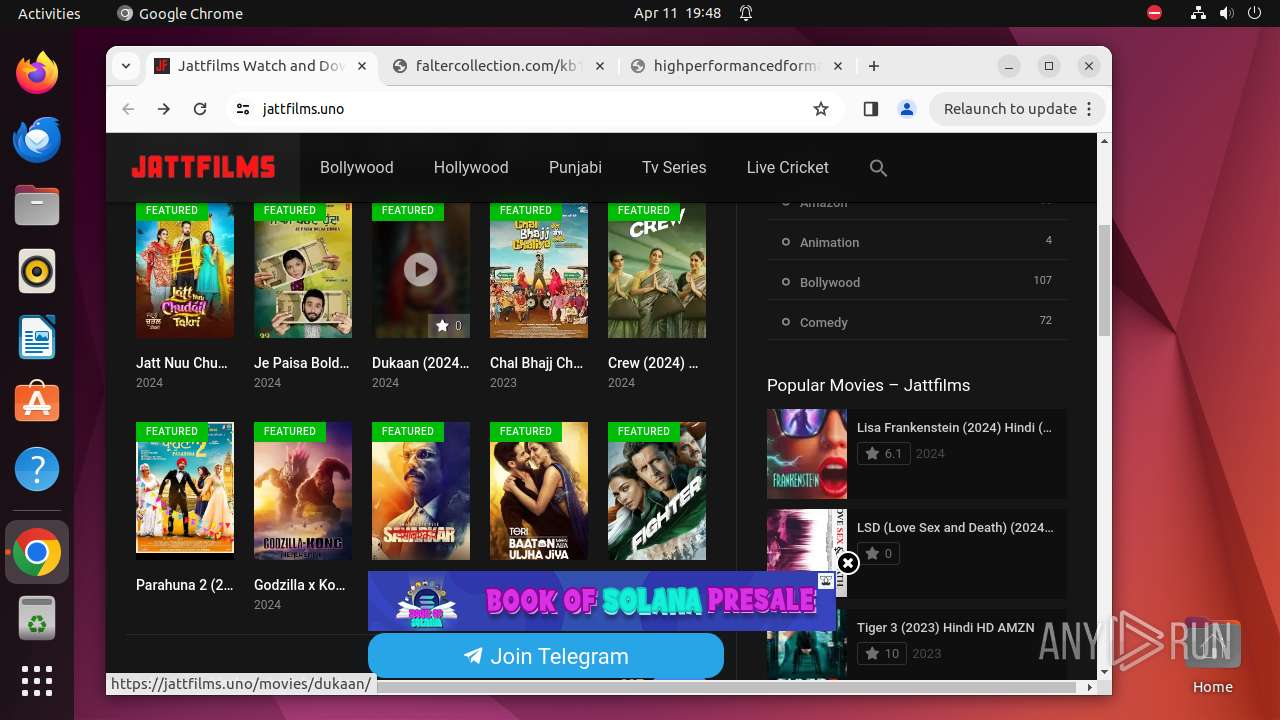
Task: Open Chrome tab search dropdown arrow
Action: coord(126,66)
